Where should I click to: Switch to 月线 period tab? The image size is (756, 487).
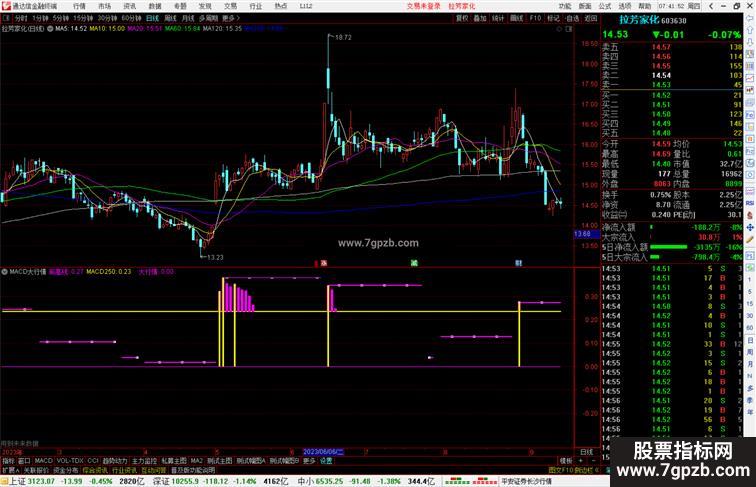point(188,18)
